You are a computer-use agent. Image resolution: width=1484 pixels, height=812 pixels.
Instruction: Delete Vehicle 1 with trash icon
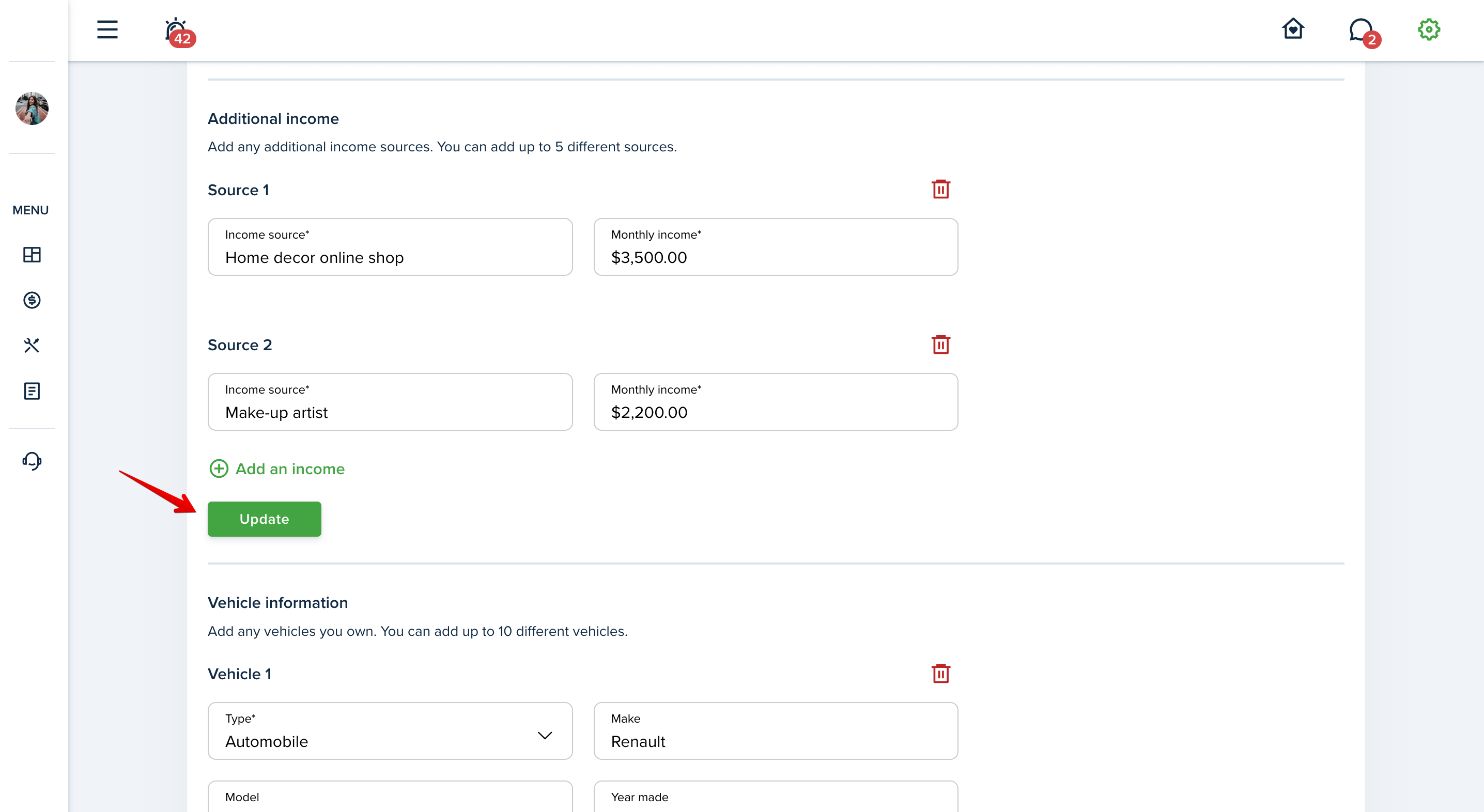click(940, 673)
